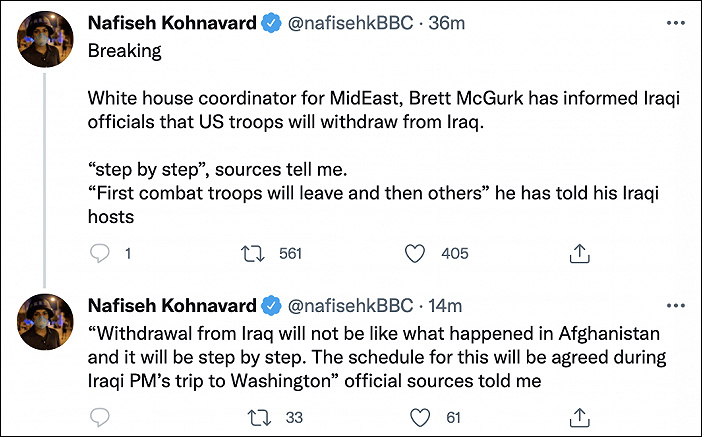Open @nafisehkBBC handle in second tweet
702x437 pixels.
coord(351,304)
